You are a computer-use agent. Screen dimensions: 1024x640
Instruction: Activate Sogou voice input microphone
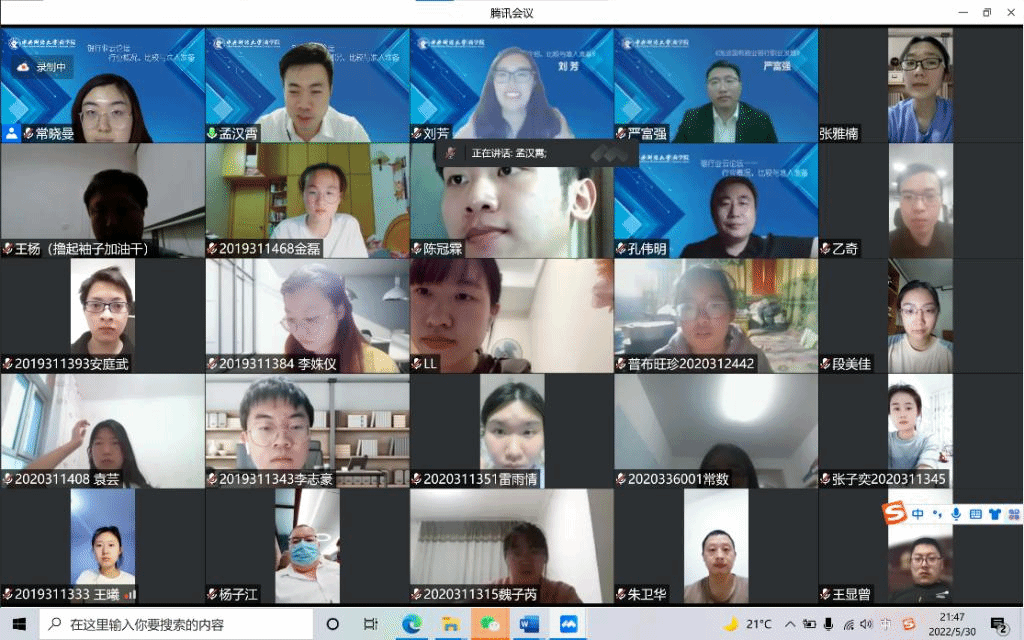[x=956, y=514]
